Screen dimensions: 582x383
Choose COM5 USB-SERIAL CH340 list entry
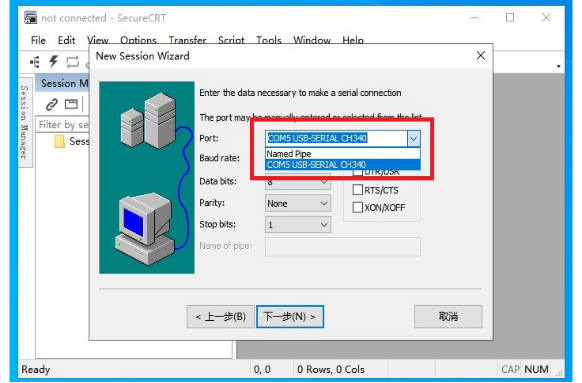[343, 164]
